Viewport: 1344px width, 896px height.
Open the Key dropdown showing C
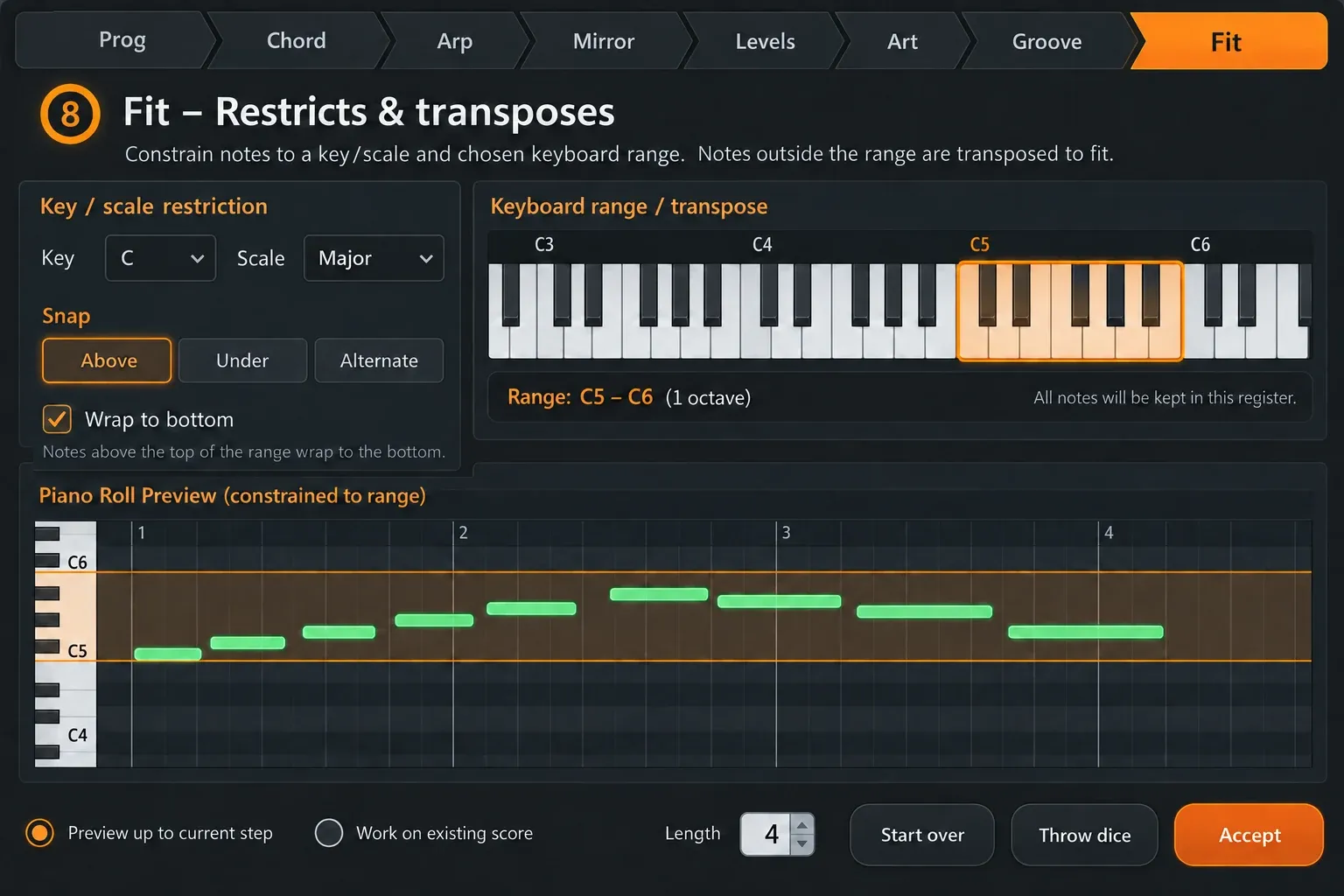click(x=160, y=258)
